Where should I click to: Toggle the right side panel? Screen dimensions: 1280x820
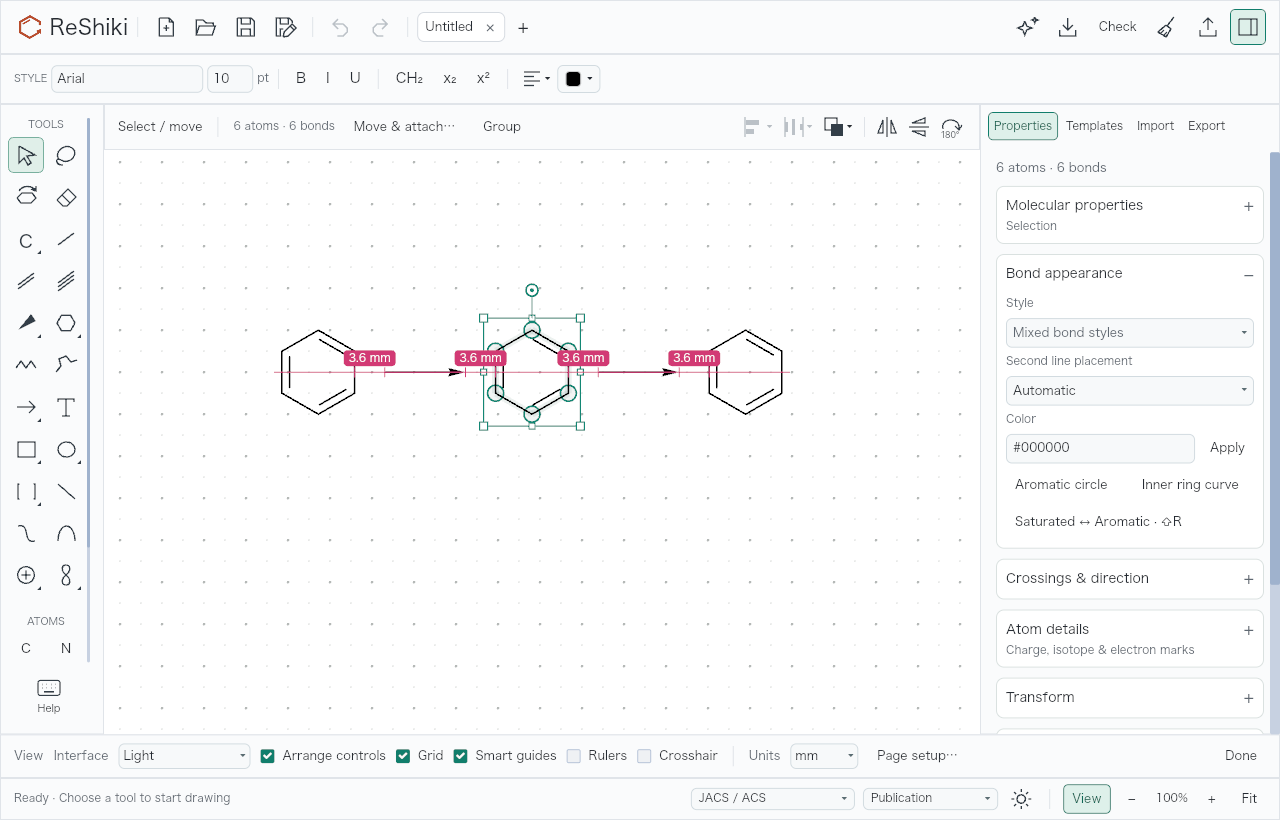[1248, 27]
